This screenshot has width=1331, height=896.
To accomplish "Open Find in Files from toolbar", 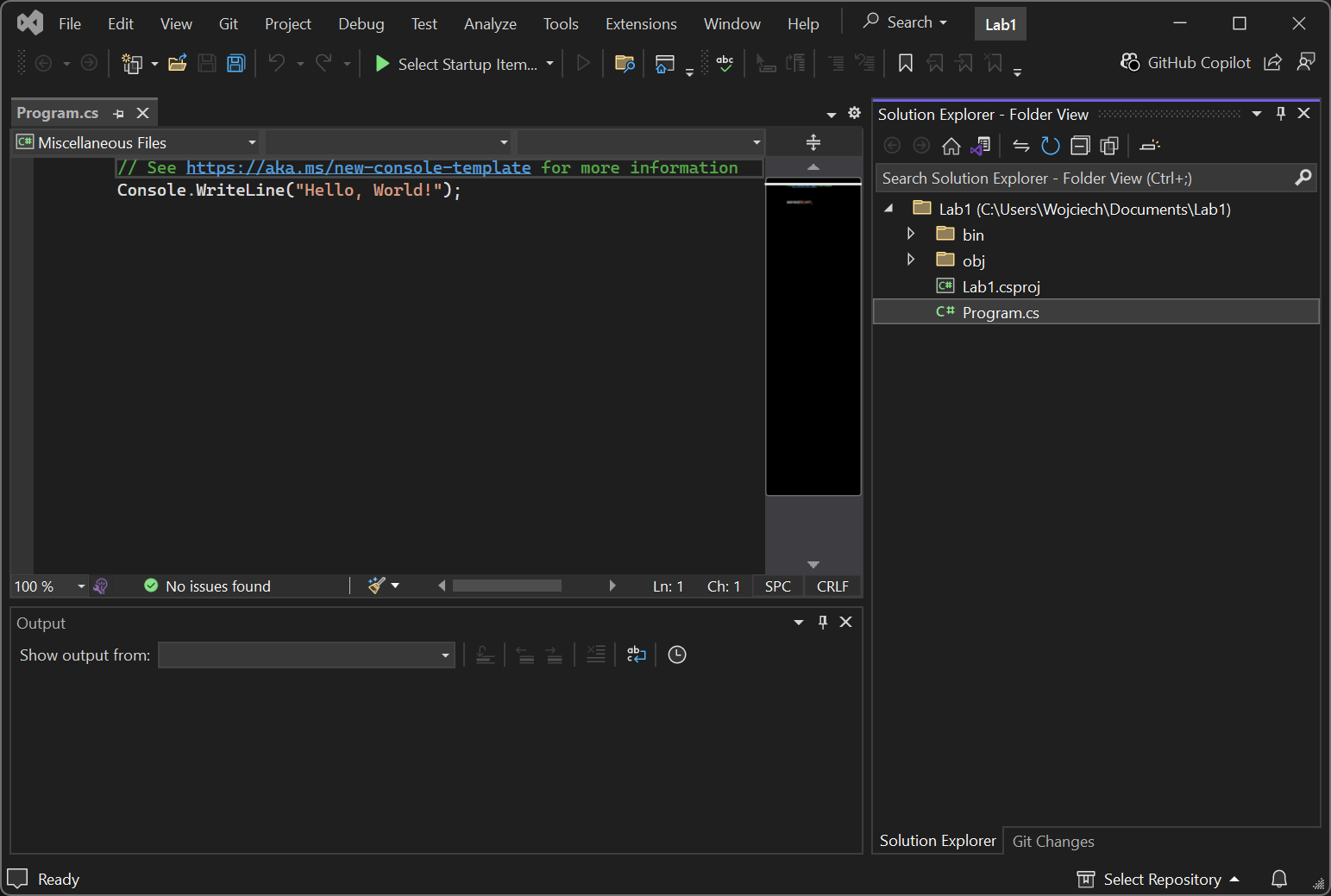I will point(625,63).
